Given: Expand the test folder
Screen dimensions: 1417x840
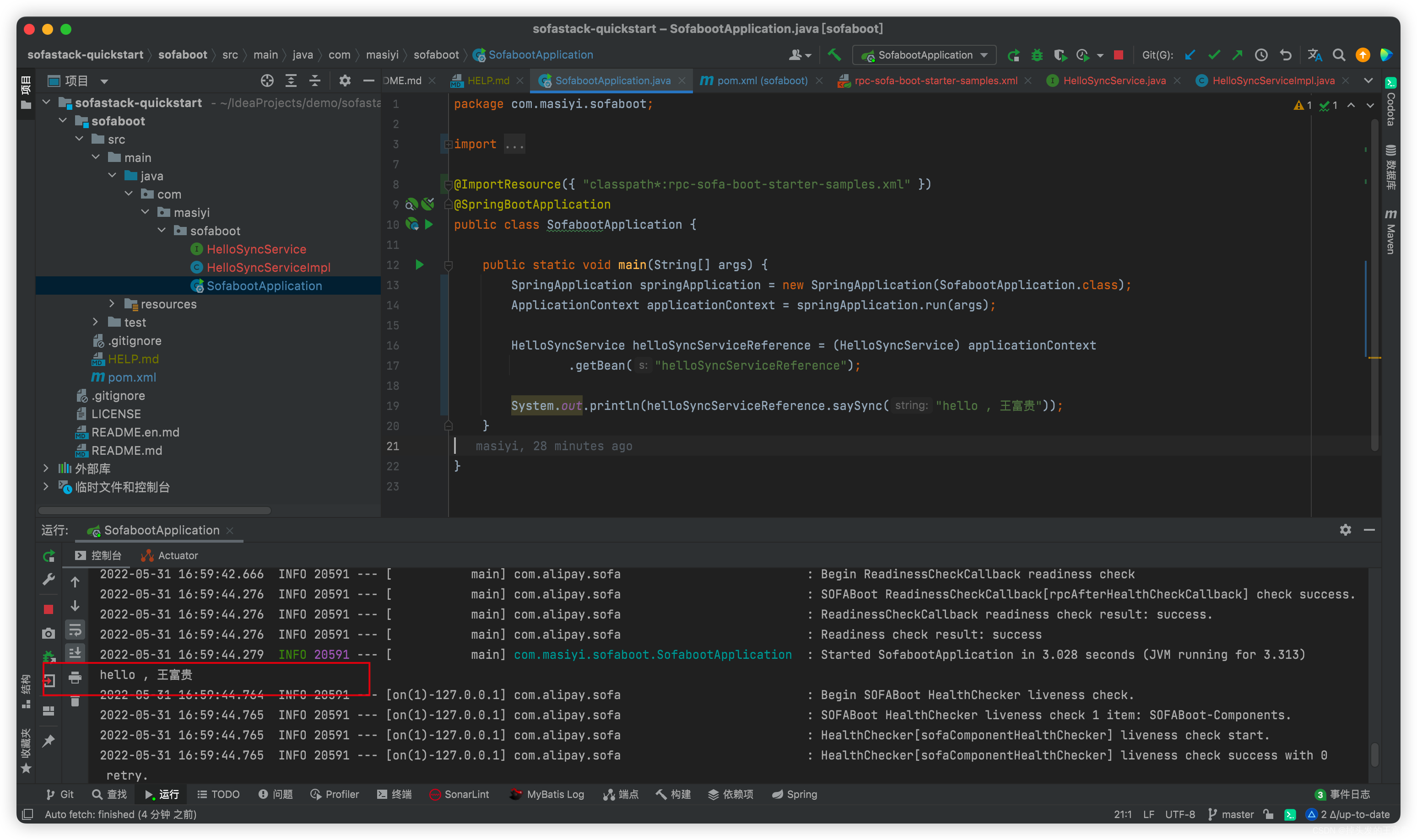Looking at the screenshot, I should pyautogui.click(x=96, y=322).
